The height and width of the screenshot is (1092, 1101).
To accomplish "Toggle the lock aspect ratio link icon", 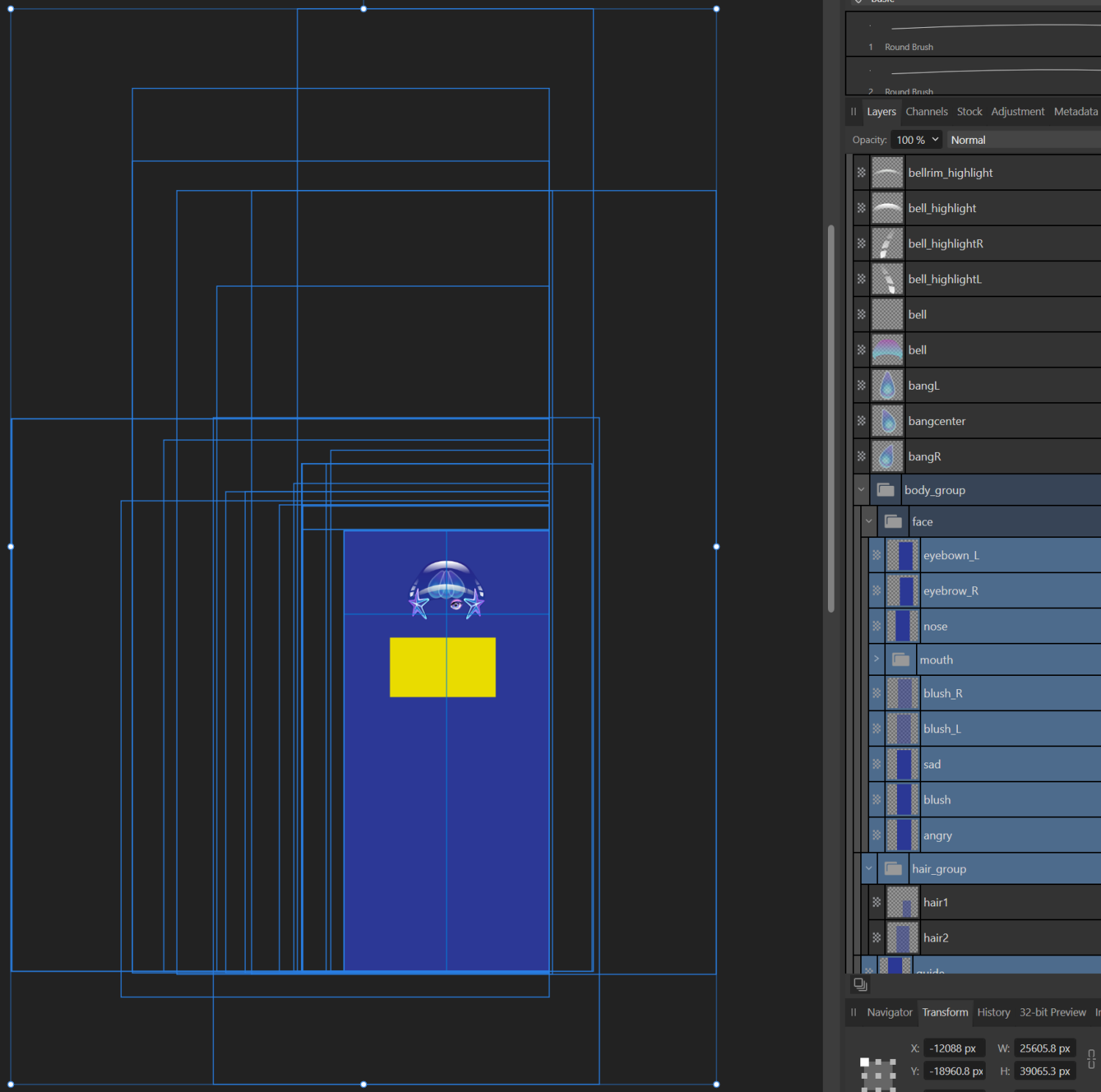I will click(x=1091, y=1059).
